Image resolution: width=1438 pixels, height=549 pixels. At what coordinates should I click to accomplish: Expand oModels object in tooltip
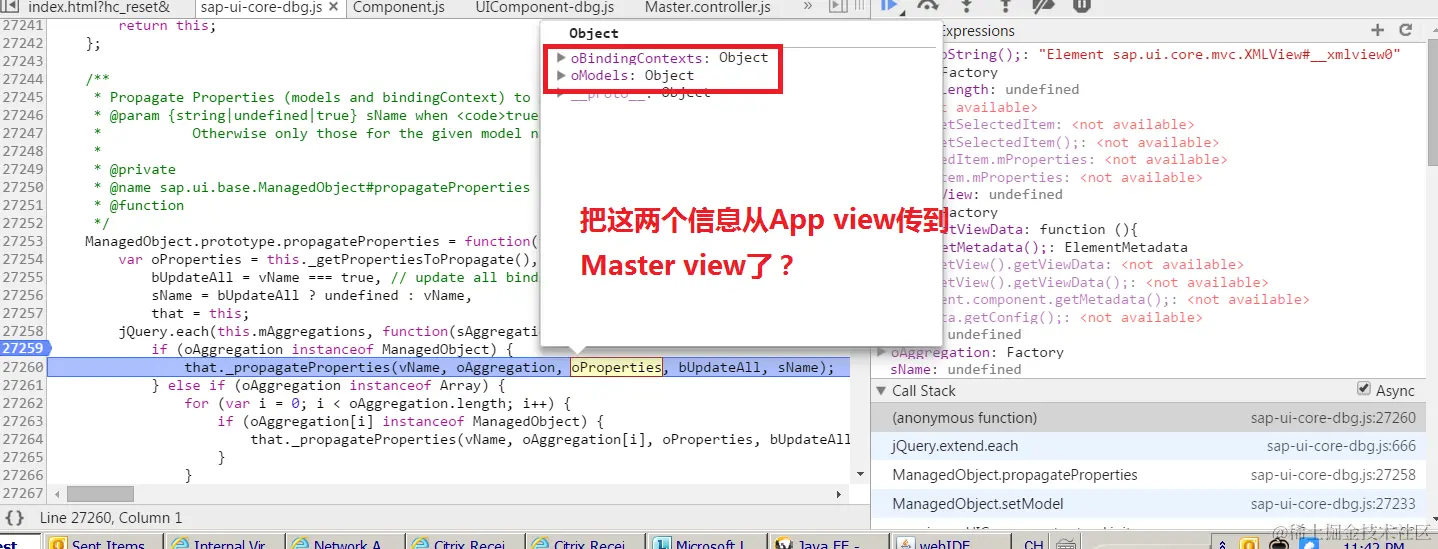[562, 75]
